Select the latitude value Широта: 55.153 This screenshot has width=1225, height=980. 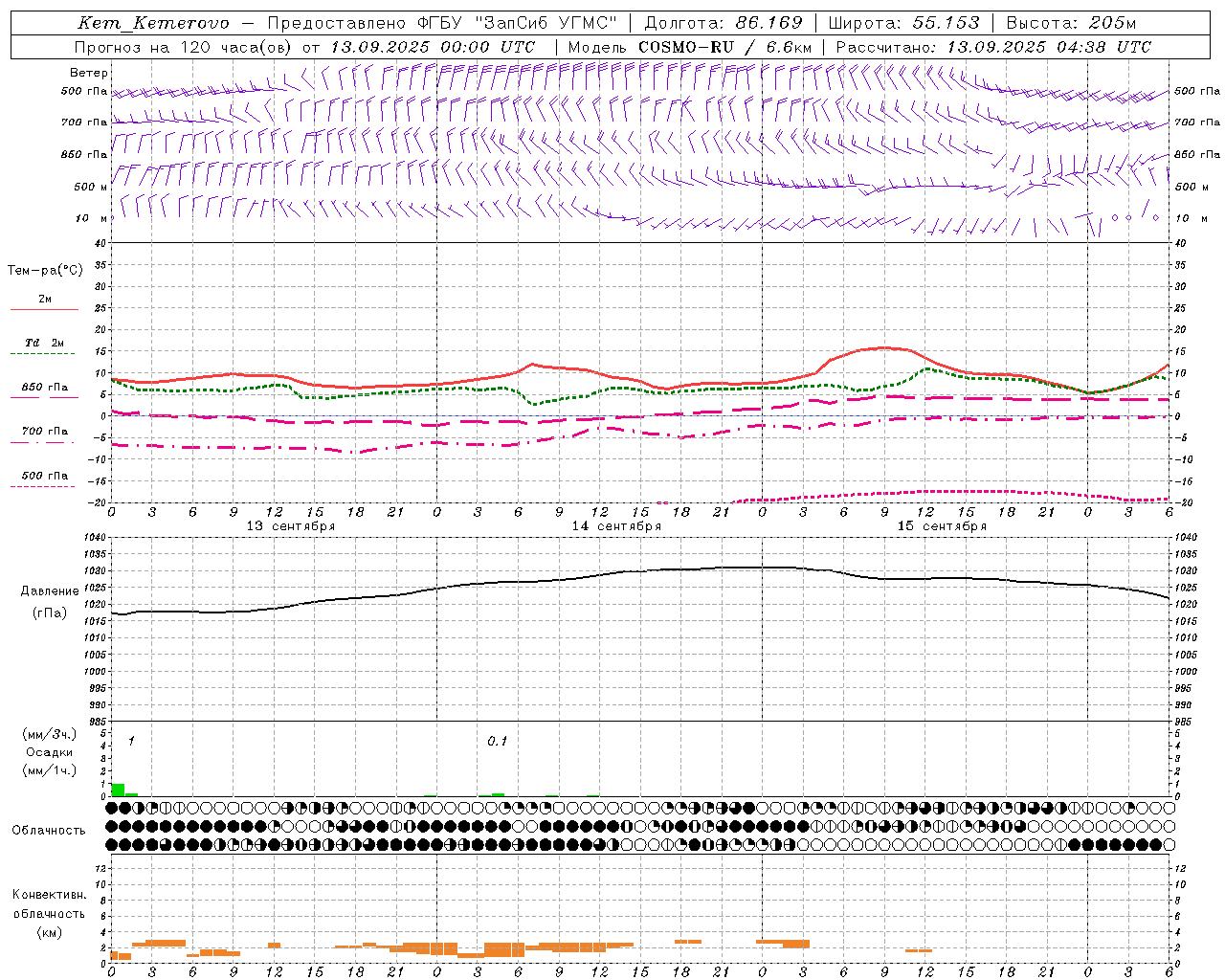click(904, 23)
